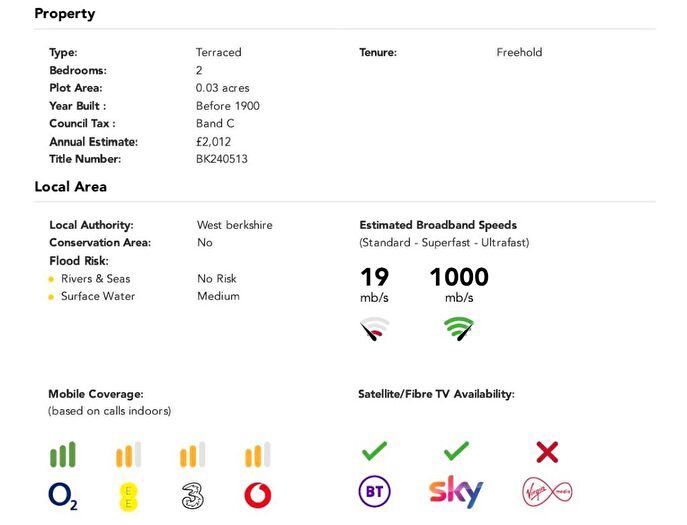Click the Council Tax Band C value
687x525 pixels.
(215, 124)
